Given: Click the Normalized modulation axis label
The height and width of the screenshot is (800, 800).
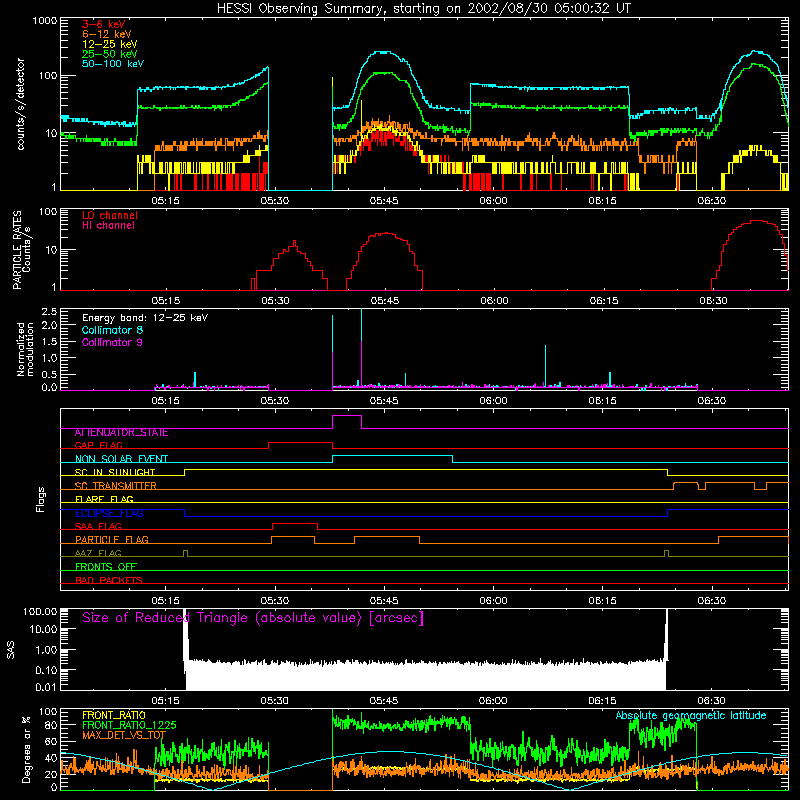Looking at the screenshot, I should tap(25, 349).
